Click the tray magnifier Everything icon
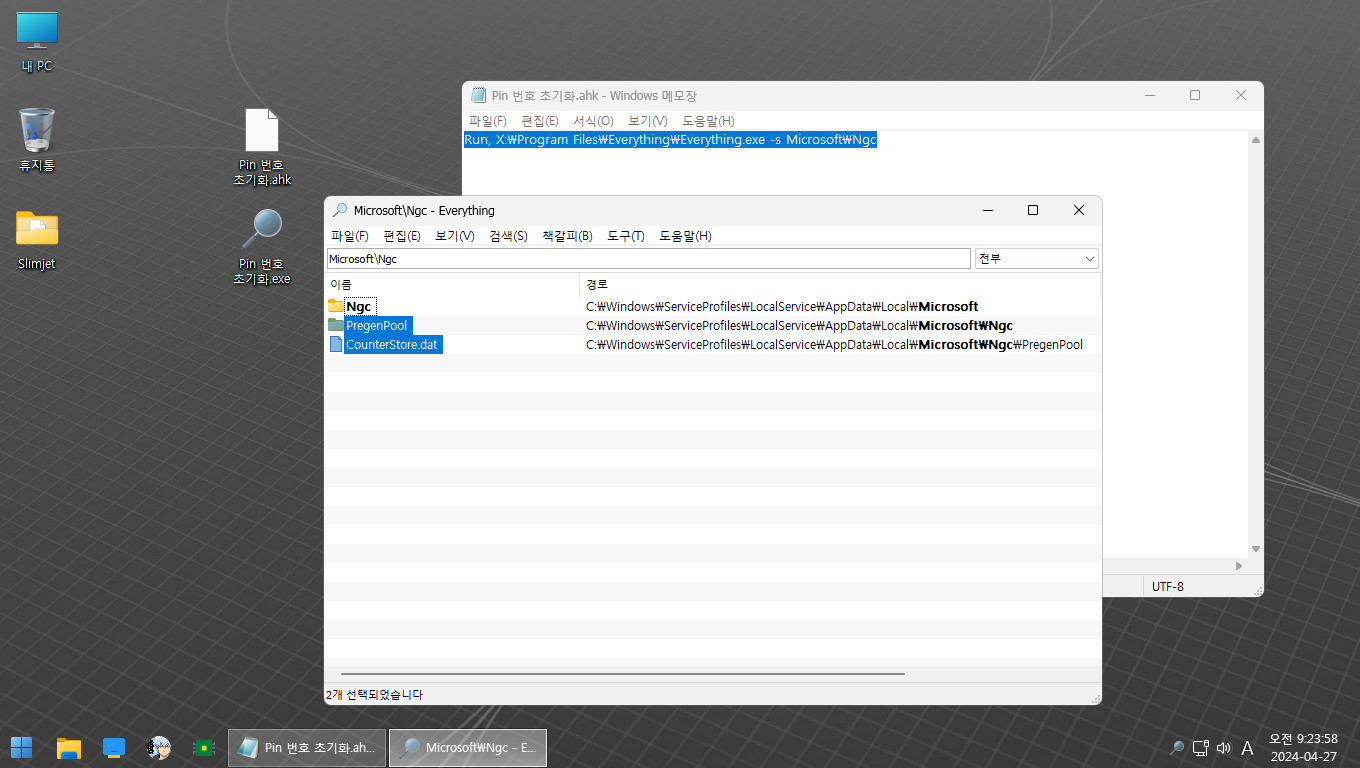 click(x=1177, y=747)
